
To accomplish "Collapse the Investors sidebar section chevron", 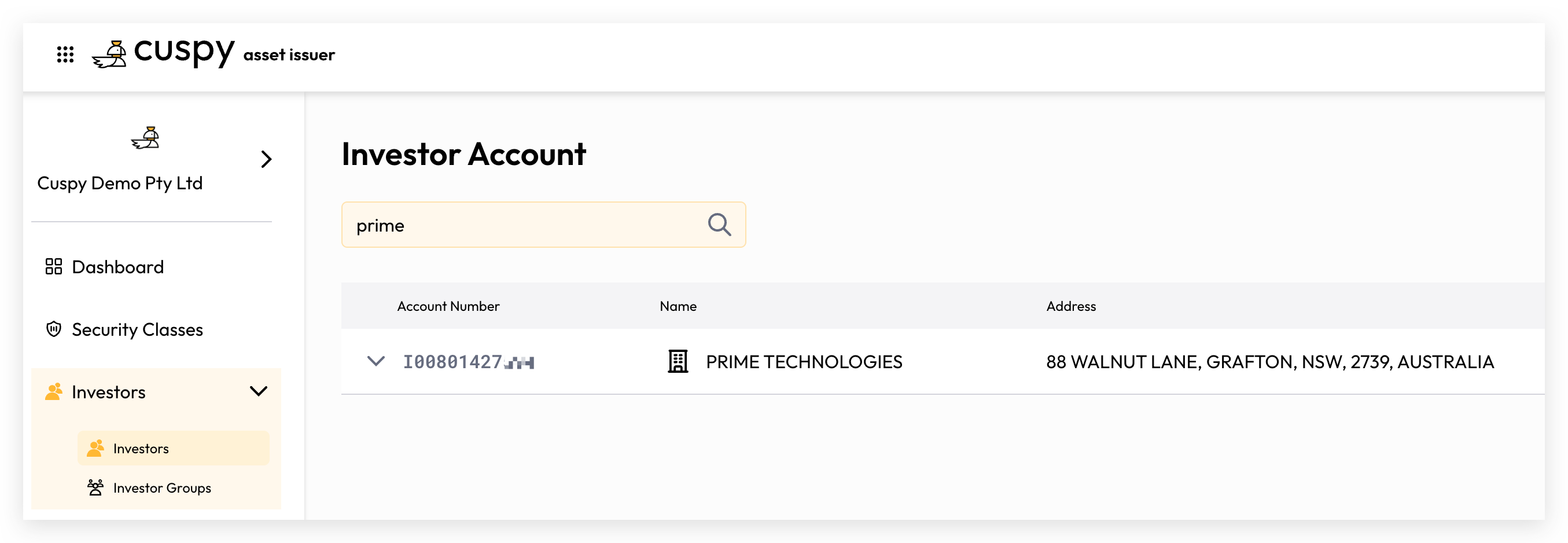I will point(259,391).
